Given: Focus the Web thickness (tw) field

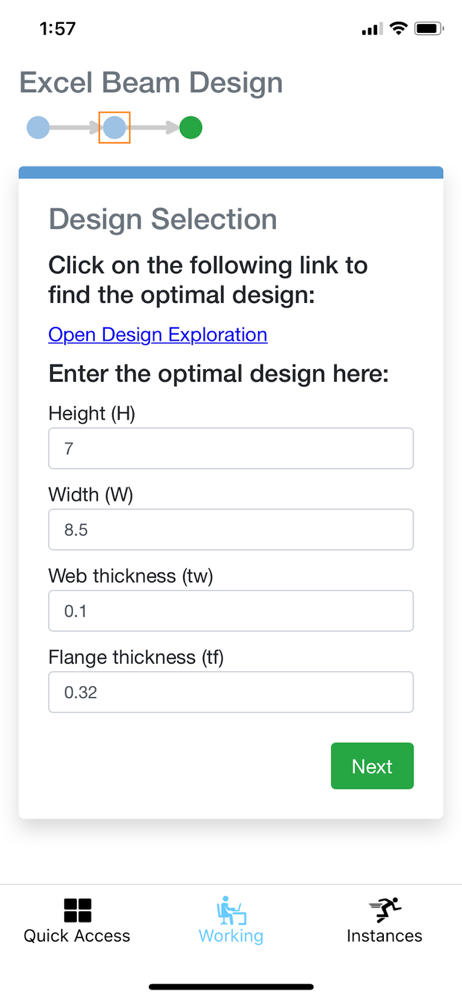Looking at the screenshot, I should 231,611.
